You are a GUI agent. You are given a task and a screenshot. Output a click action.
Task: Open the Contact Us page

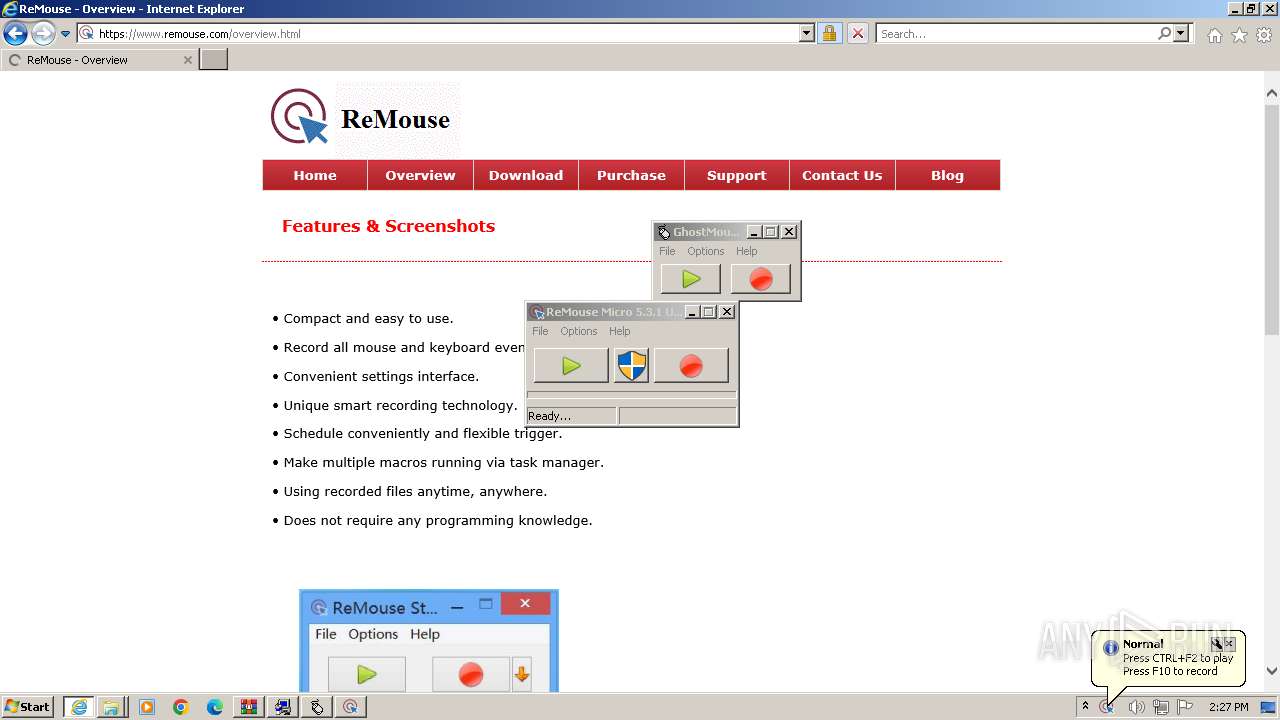(x=842, y=175)
